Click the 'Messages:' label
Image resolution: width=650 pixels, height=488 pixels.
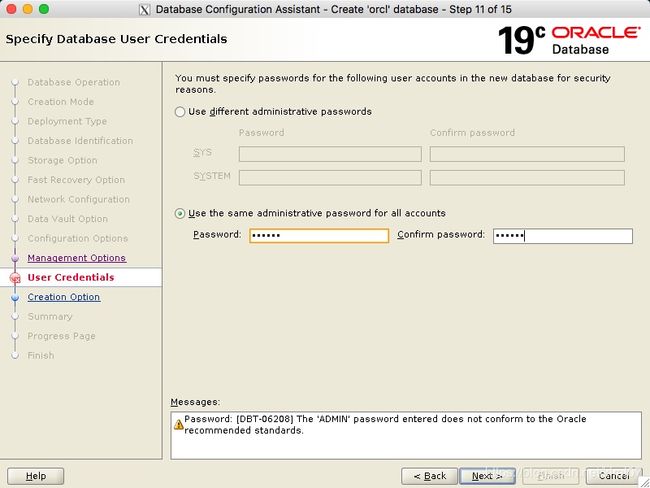(x=195, y=402)
